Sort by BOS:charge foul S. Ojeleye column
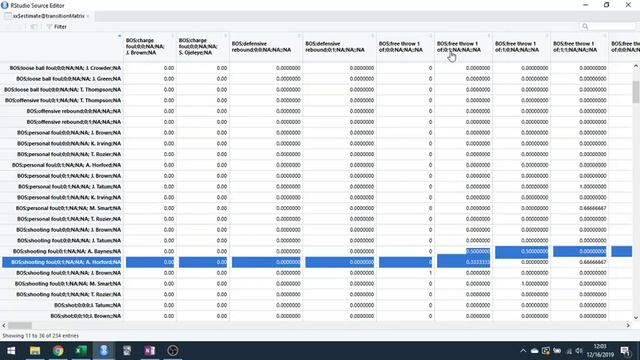Image resolution: width=640 pixels, height=360 pixels. (x=202, y=47)
